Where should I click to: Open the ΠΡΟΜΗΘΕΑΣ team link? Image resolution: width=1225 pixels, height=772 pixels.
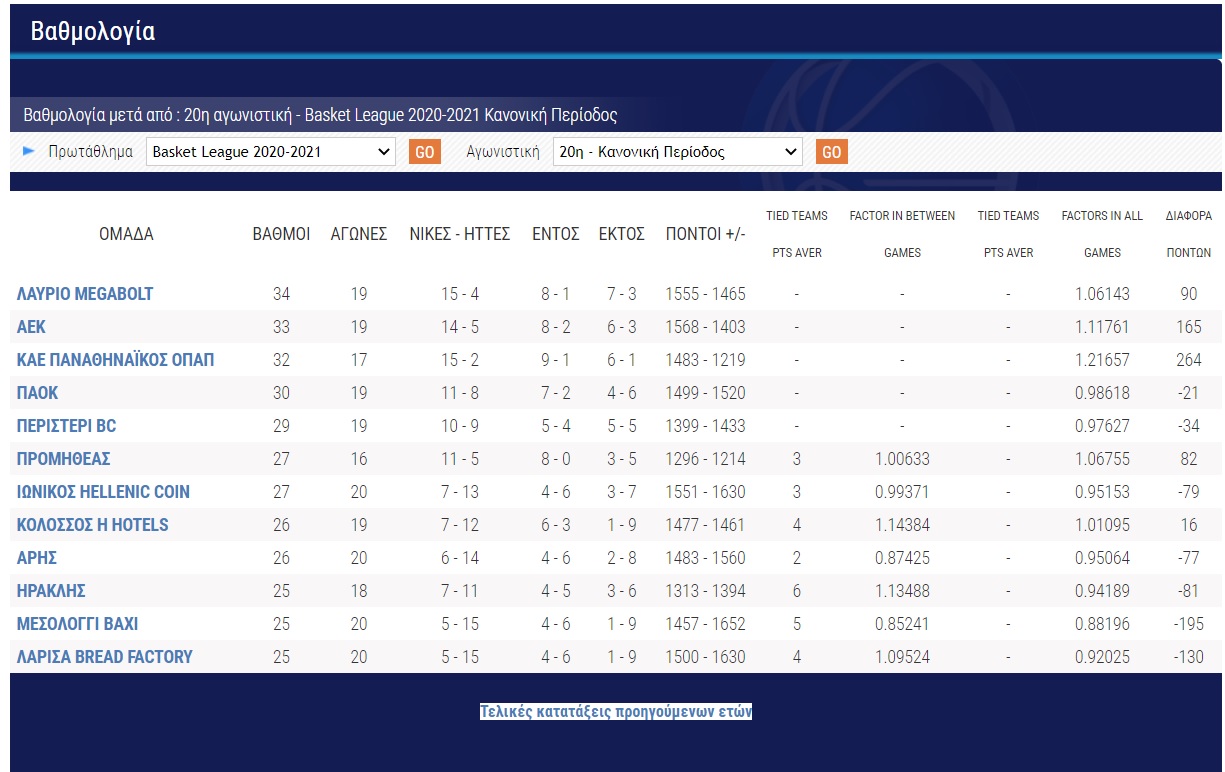coord(63,459)
